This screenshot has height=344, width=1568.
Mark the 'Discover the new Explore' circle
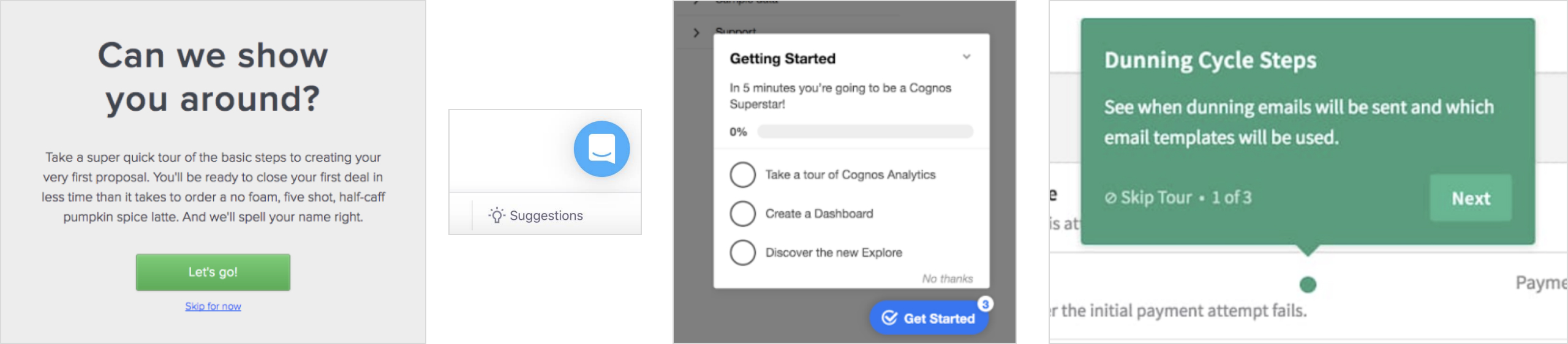[x=743, y=252]
